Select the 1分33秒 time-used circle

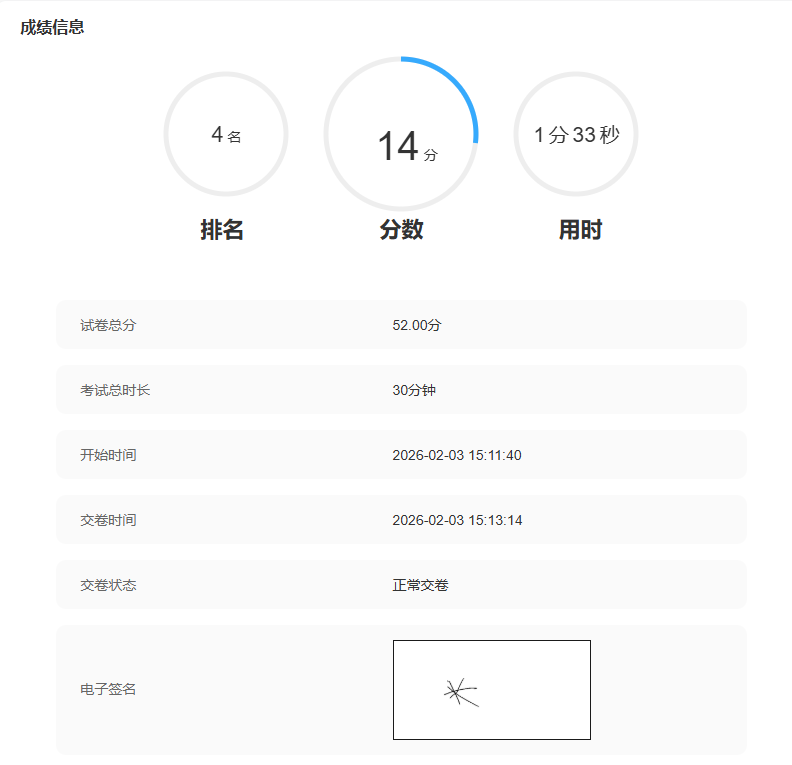point(576,134)
